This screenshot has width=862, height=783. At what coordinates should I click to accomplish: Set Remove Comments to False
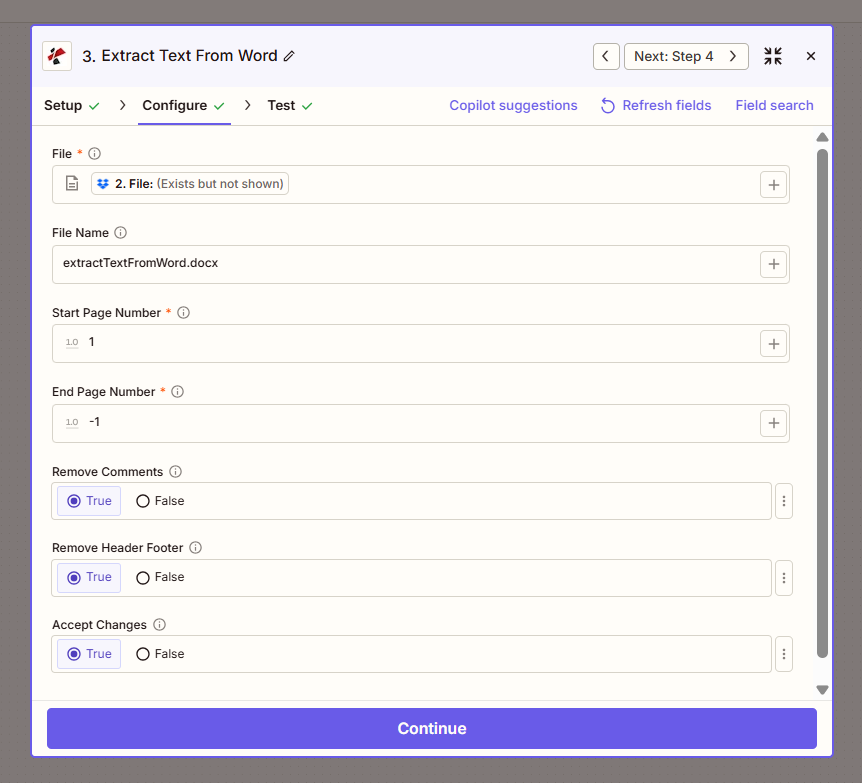tap(143, 501)
